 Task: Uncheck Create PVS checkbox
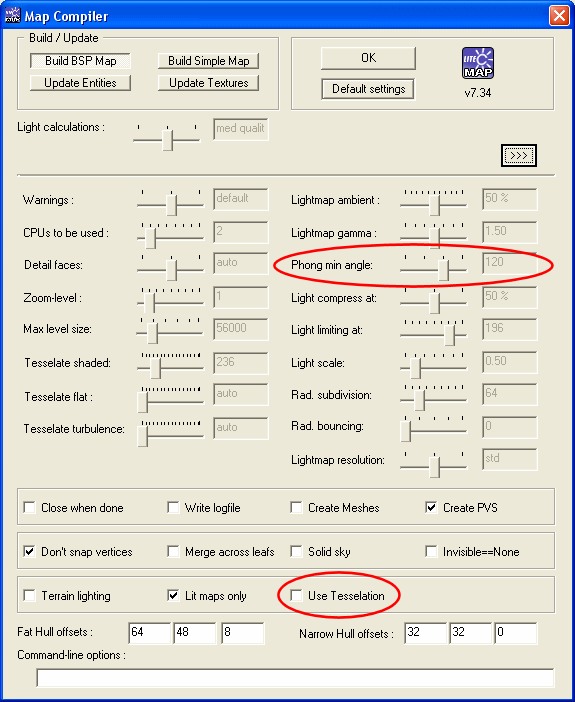click(431, 508)
